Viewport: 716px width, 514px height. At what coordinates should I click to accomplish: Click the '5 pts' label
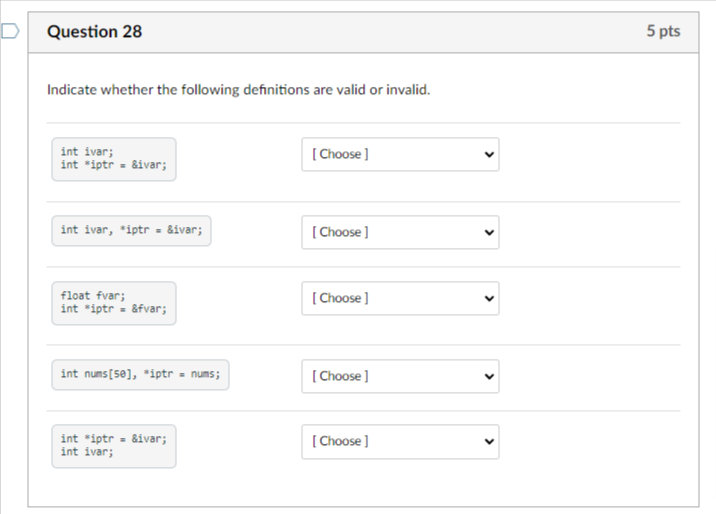click(x=663, y=31)
